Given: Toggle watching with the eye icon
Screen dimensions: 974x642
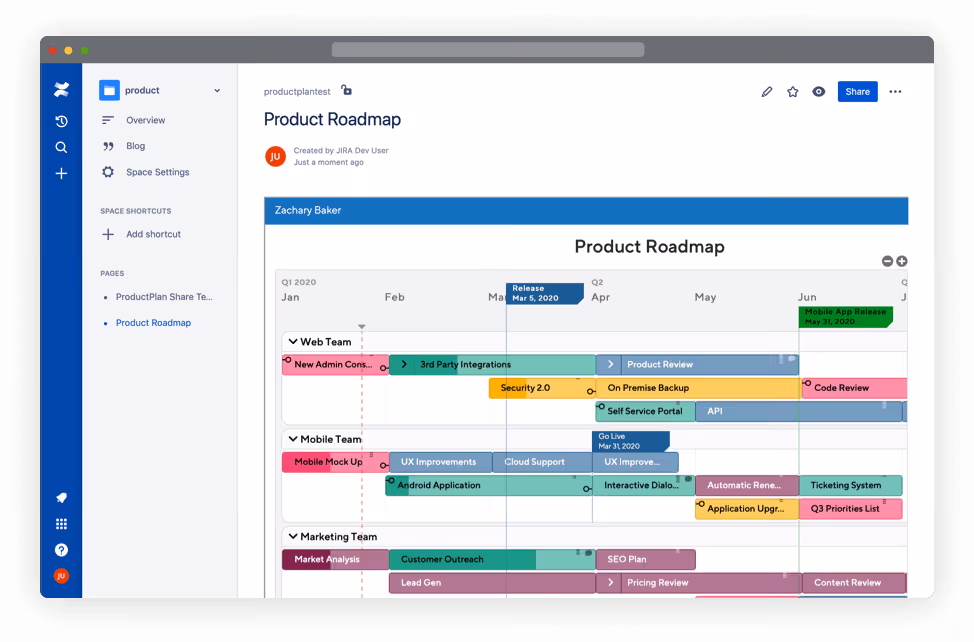Looking at the screenshot, I should pyautogui.click(x=818, y=91).
